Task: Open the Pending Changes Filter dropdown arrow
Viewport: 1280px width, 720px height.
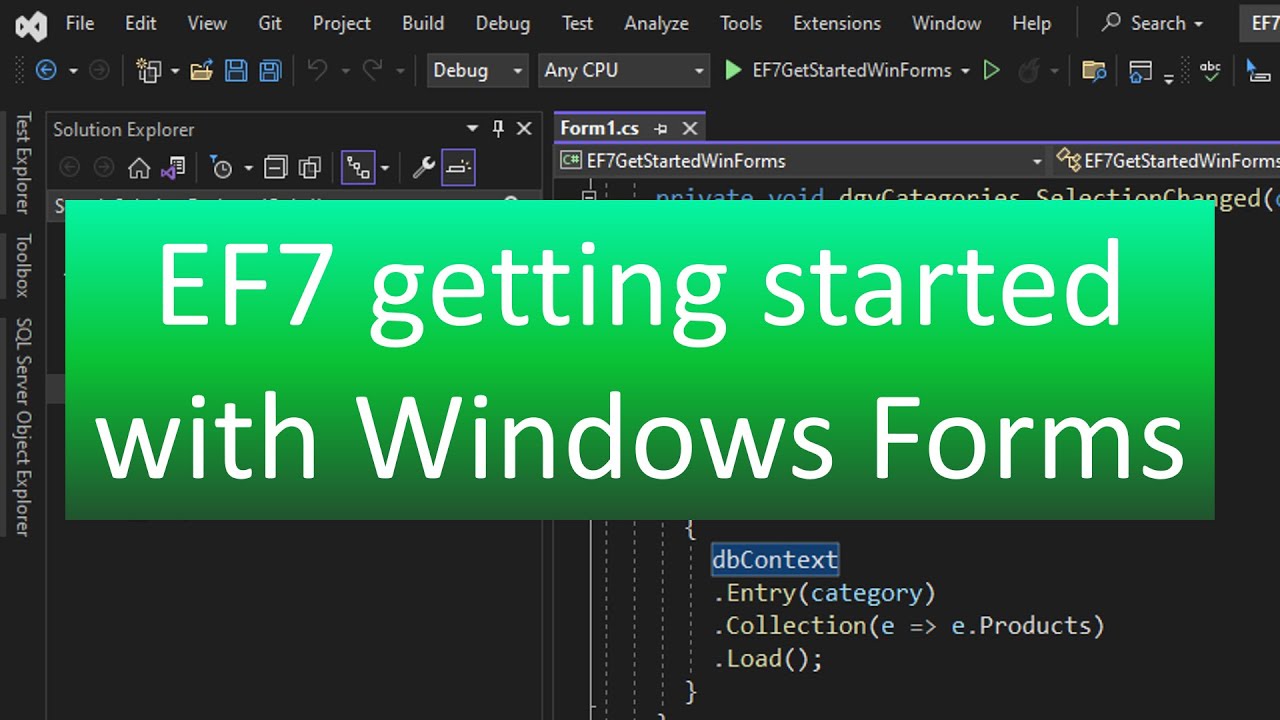Action: coord(248,168)
